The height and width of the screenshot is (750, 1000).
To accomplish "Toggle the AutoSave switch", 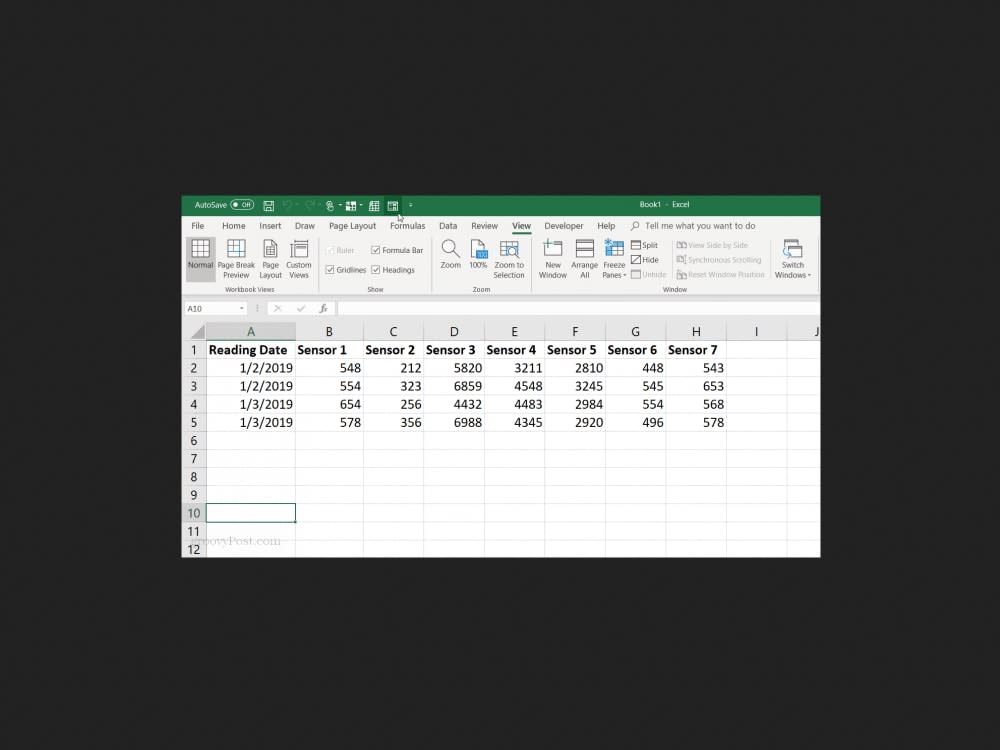I will 242,205.
